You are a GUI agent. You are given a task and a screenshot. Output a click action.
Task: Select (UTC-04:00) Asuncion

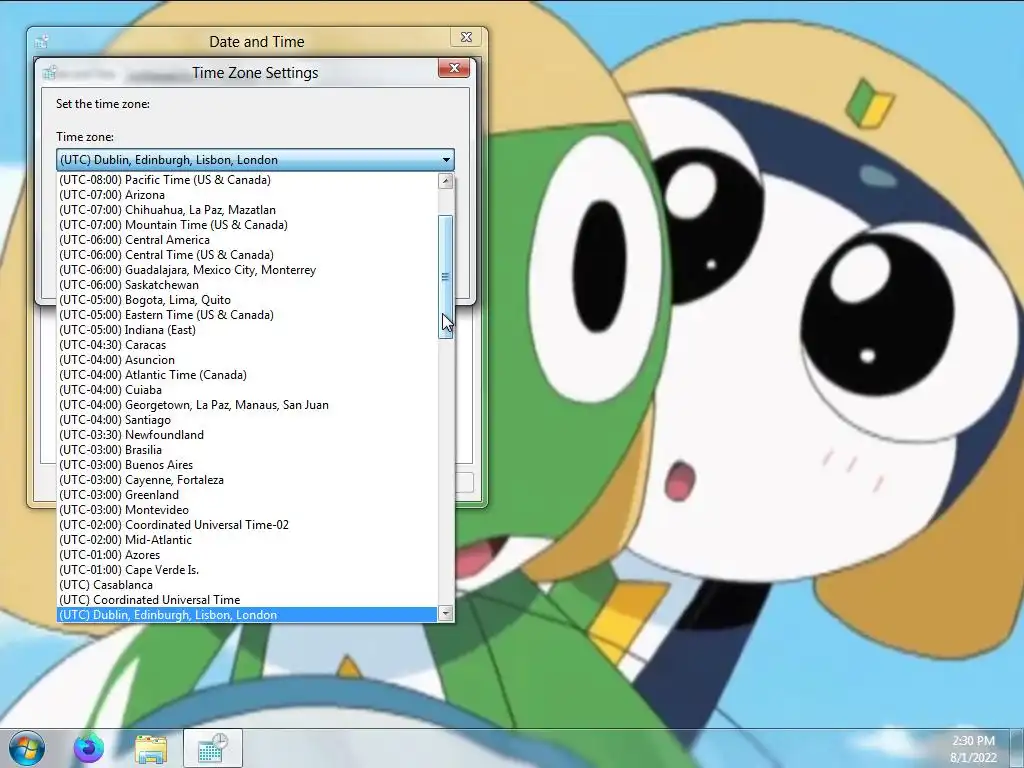coord(247,360)
